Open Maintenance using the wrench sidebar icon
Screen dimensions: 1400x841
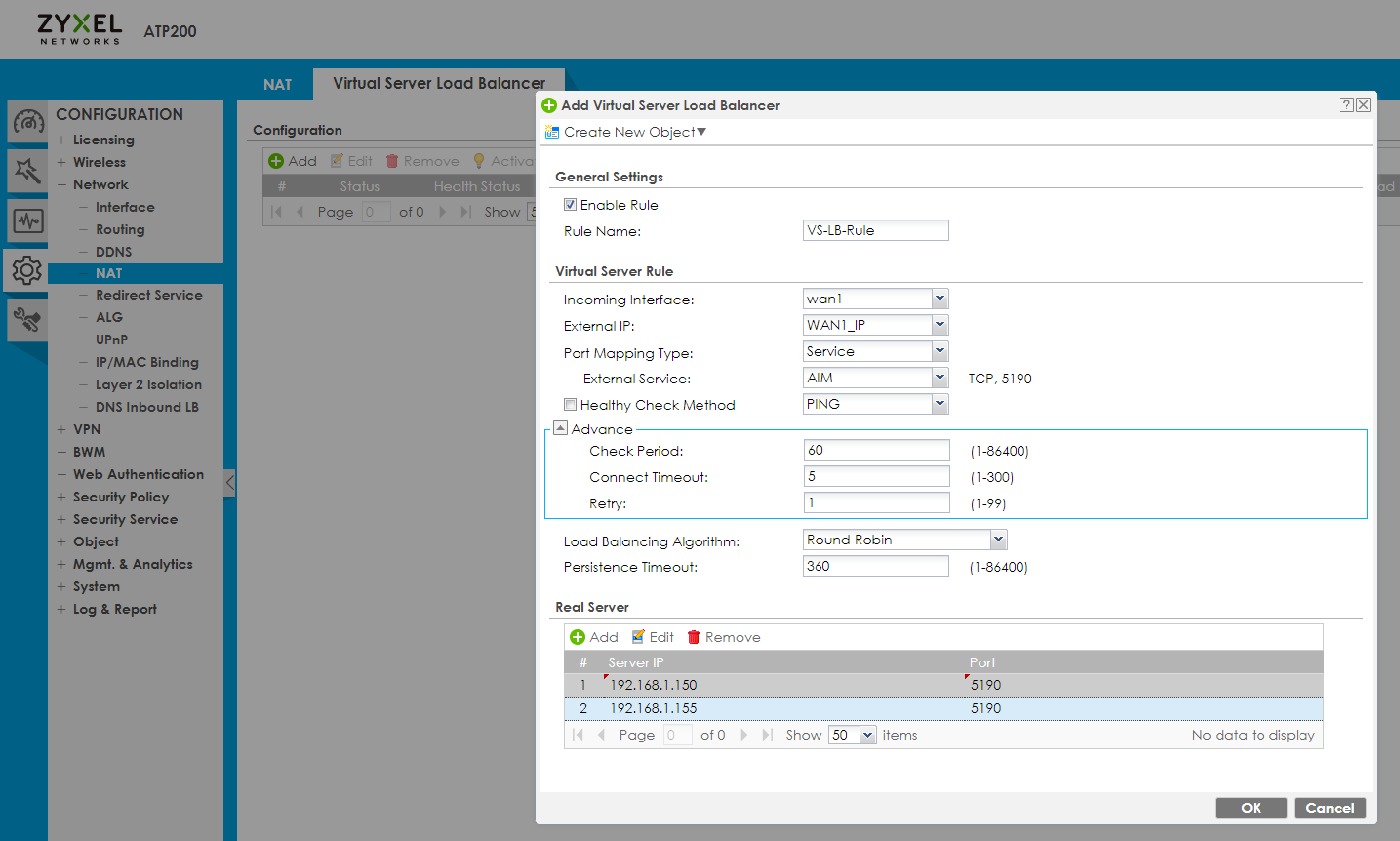tap(26, 319)
